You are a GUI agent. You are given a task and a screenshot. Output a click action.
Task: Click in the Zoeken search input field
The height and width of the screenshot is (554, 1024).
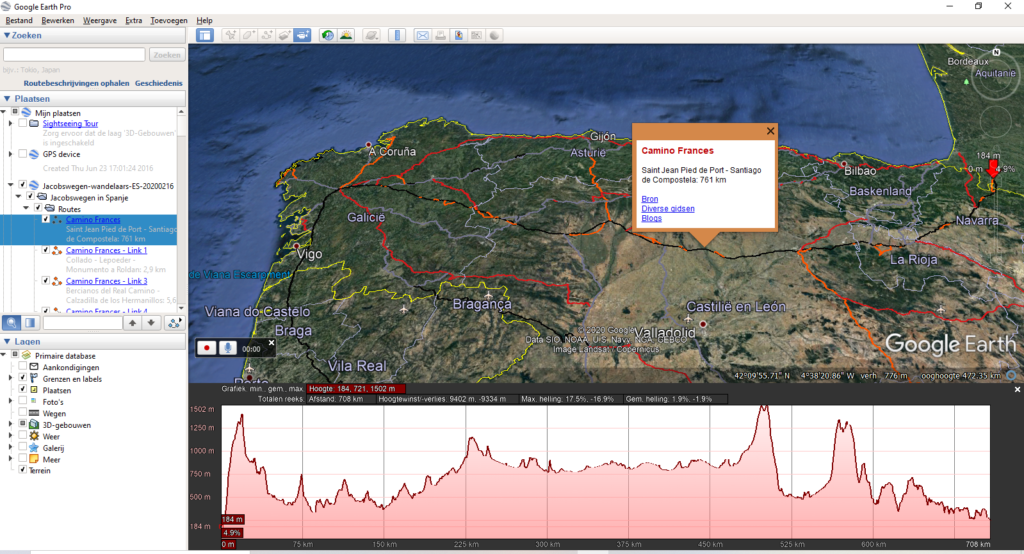(x=75, y=55)
